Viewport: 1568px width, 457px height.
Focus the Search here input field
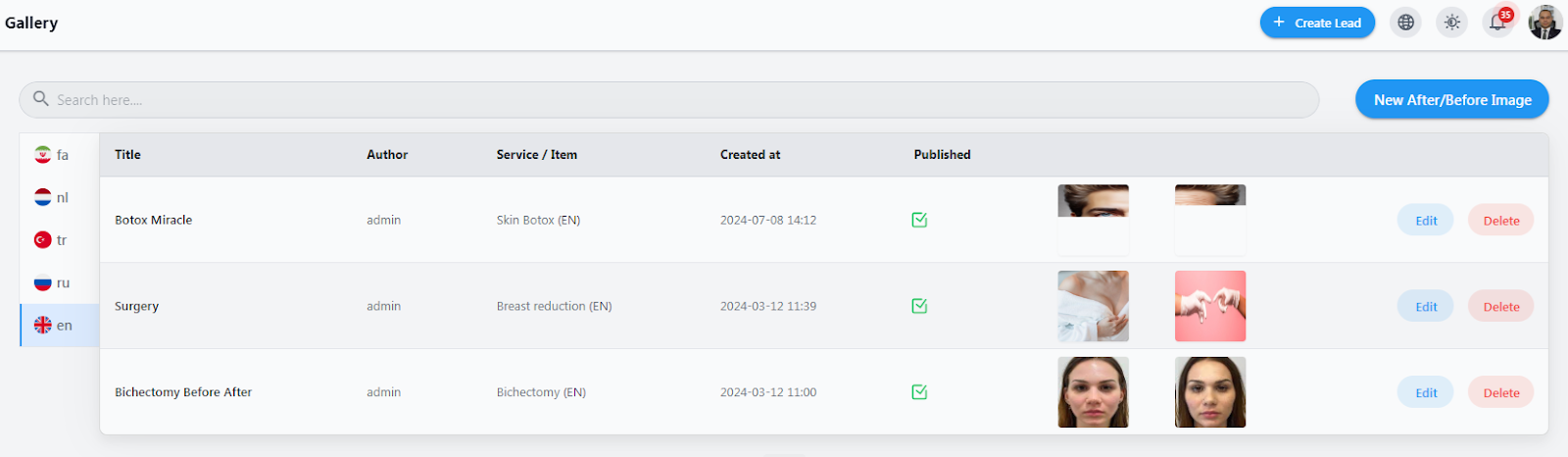pos(669,99)
